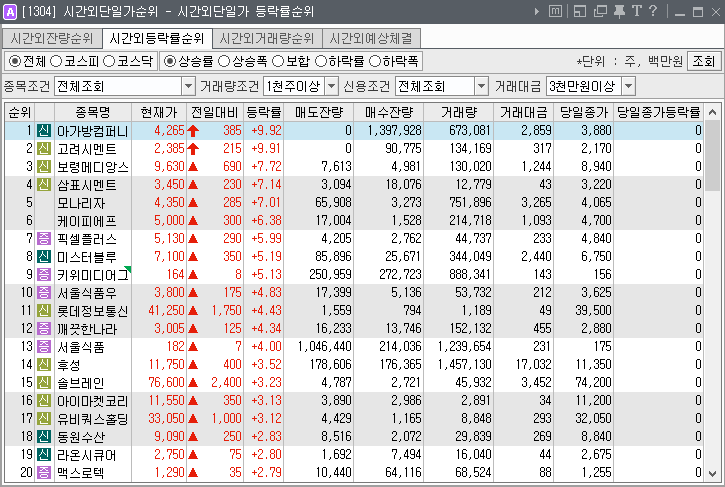Click the 신 badge next to 솔브레인
The width and height of the screenshot is (725, 487).
[44, 383]
